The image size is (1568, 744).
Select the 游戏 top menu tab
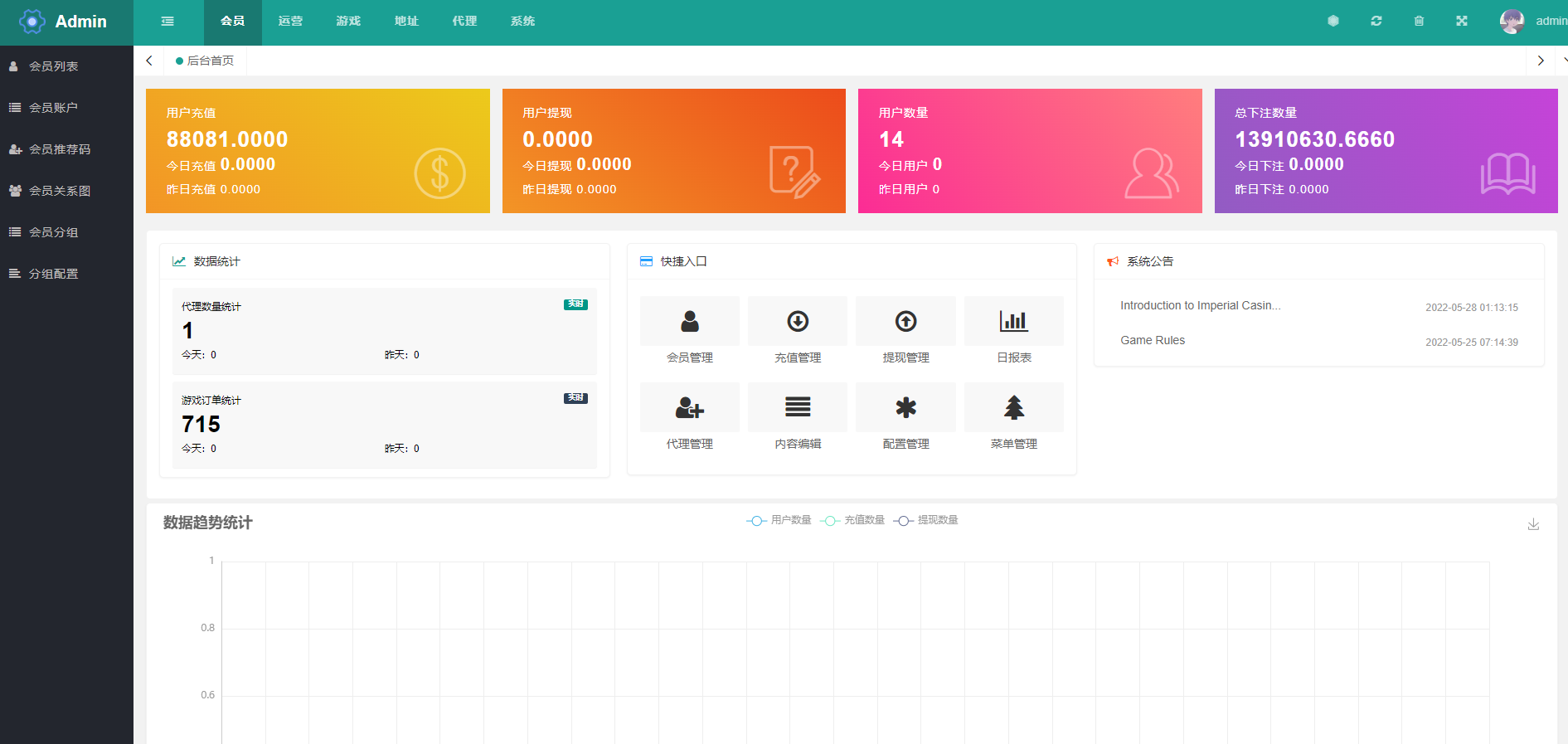coord(348,22)
